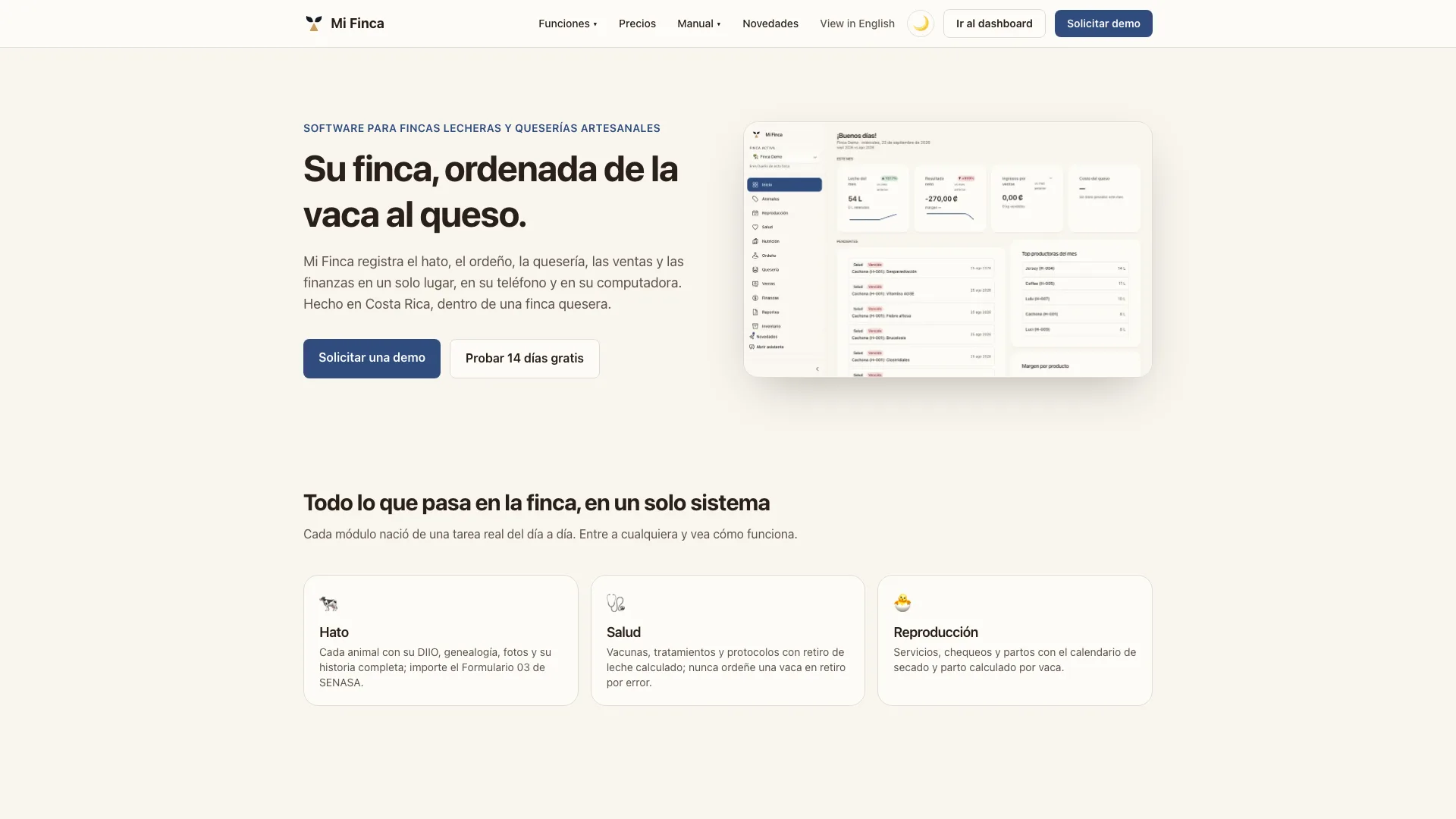1456x819 pixels.
Task: Click the hatching chick Reproducción icon
Action: click(902, 603)
